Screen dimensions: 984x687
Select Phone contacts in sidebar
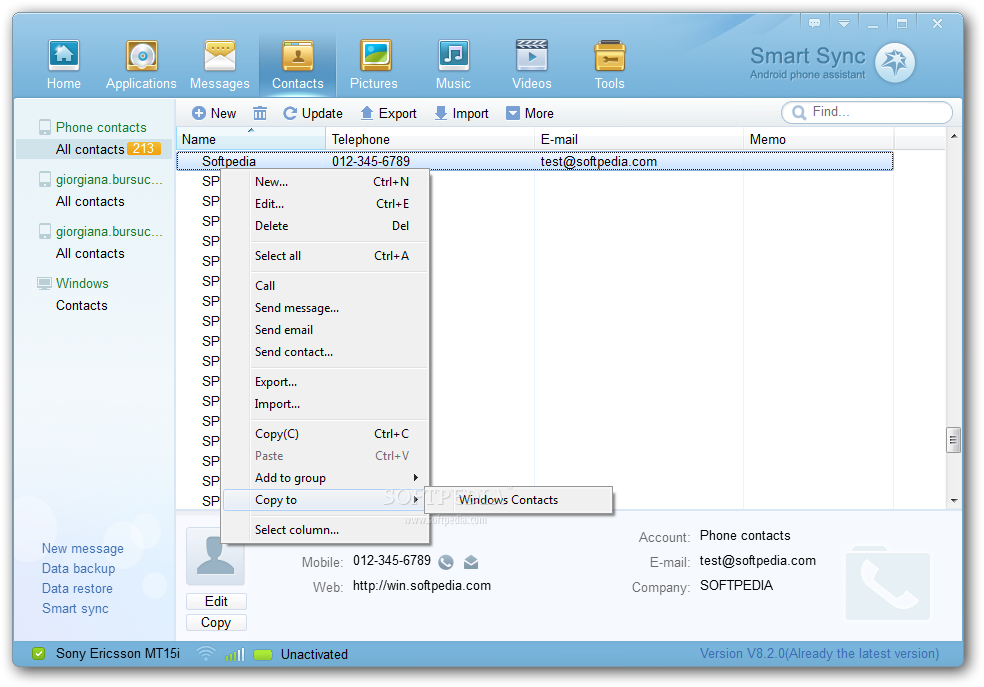100,127
